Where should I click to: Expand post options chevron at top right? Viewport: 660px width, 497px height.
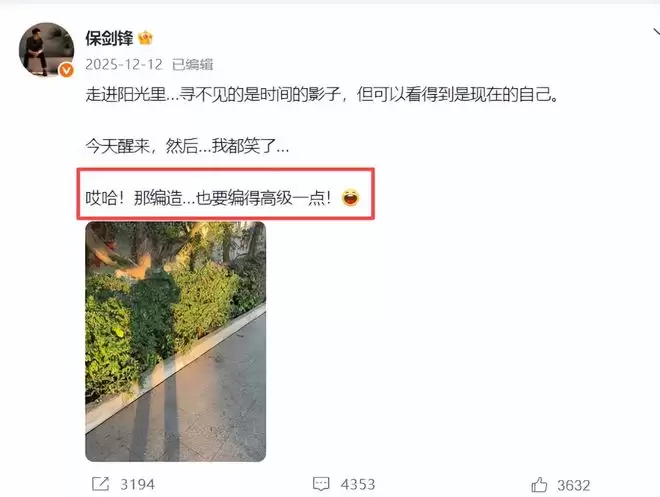click(x=656, y=32)
